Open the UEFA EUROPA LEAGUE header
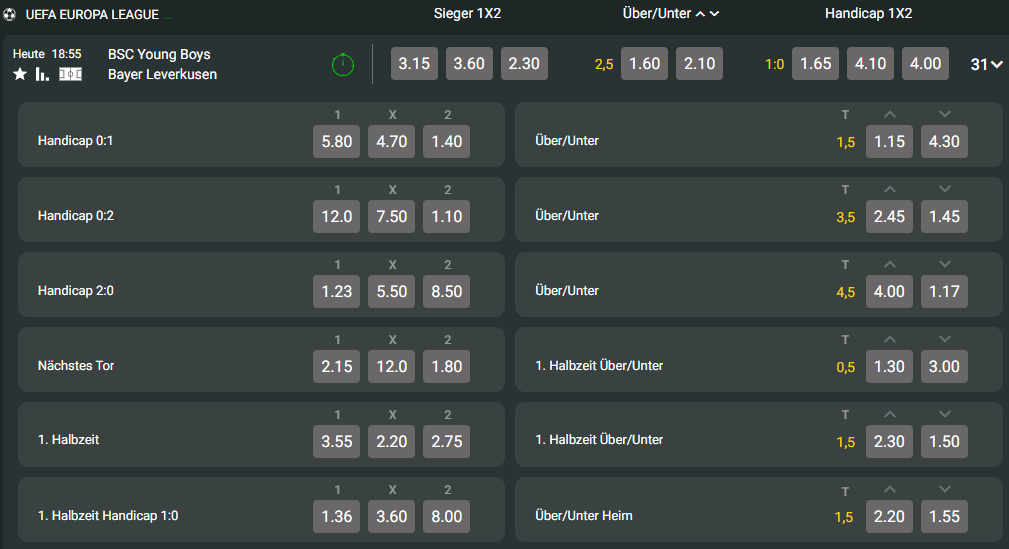 tap(92, 14)
